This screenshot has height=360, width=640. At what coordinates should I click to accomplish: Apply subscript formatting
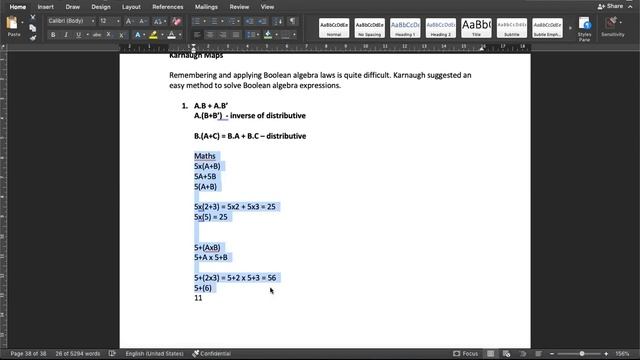pos(109,35)
